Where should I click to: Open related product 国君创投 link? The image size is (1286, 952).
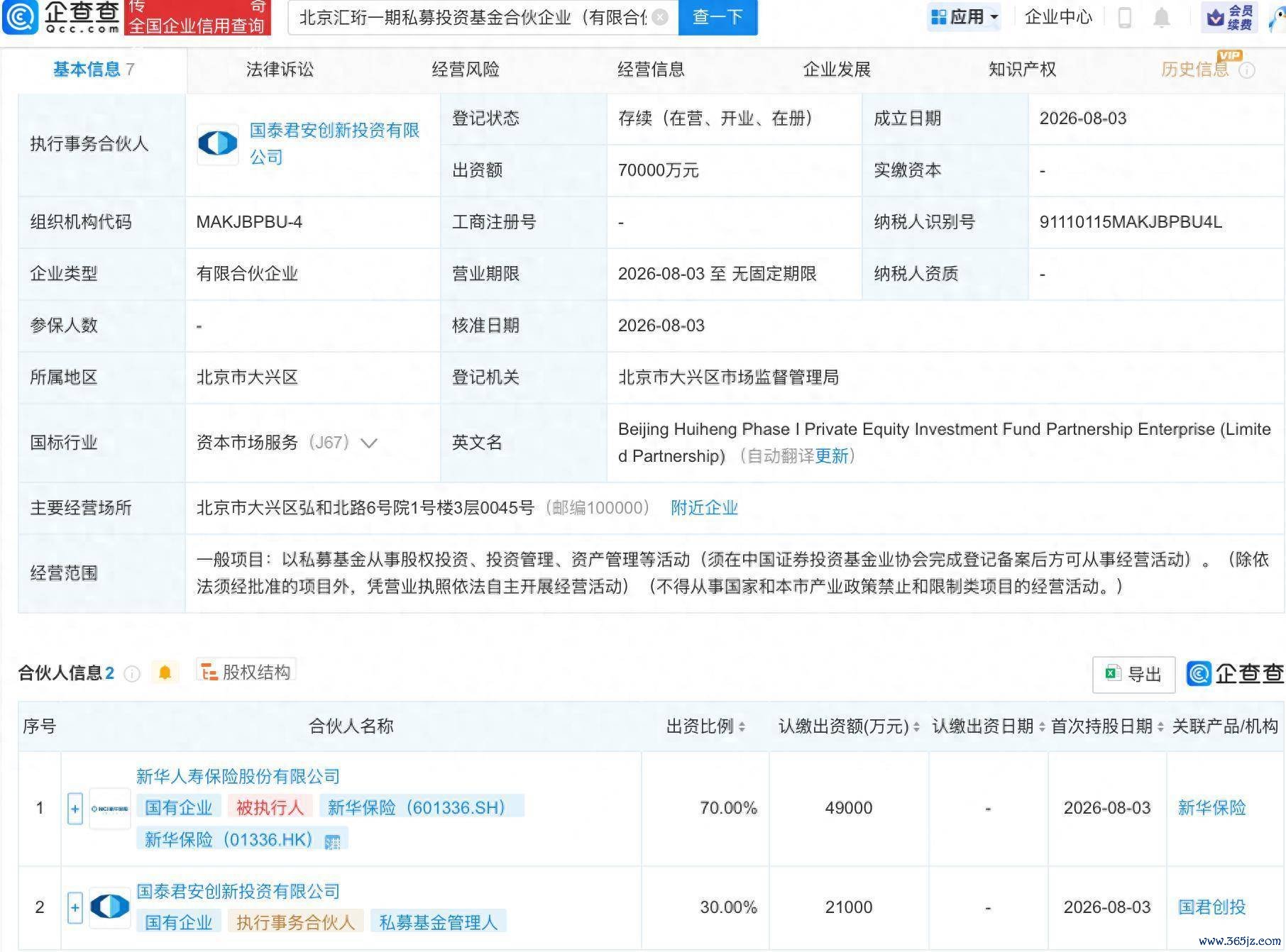pyautogui.click(x=1211, y=907)
